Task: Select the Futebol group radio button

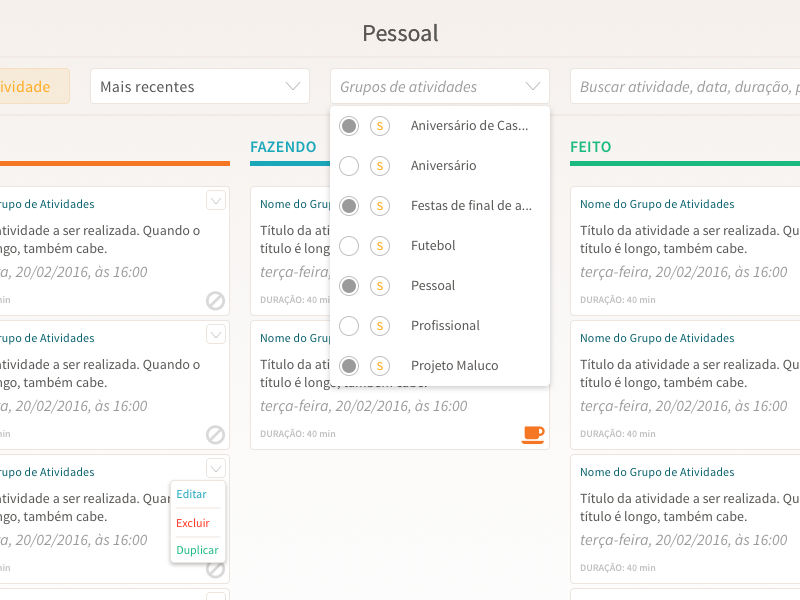Action: click(x=349, y=246)
